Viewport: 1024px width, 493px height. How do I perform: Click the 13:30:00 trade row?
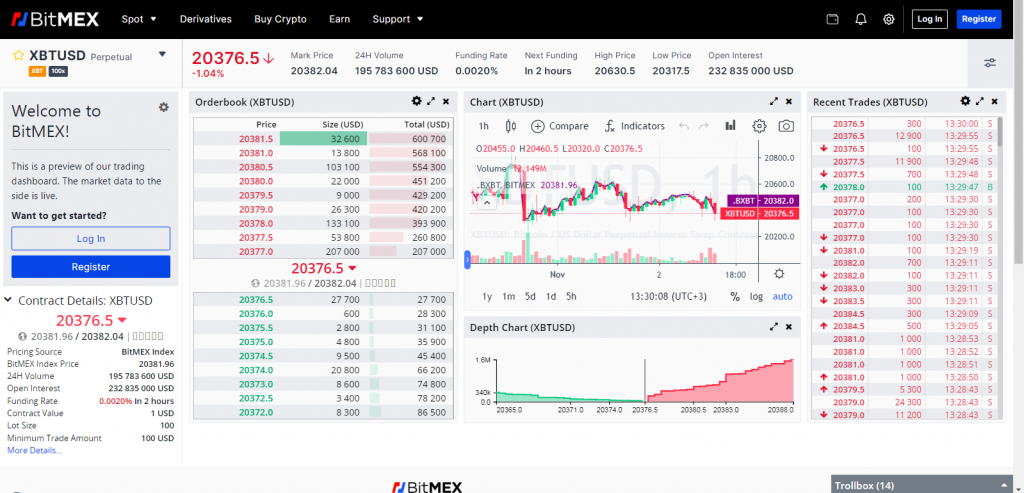[904, 123]
